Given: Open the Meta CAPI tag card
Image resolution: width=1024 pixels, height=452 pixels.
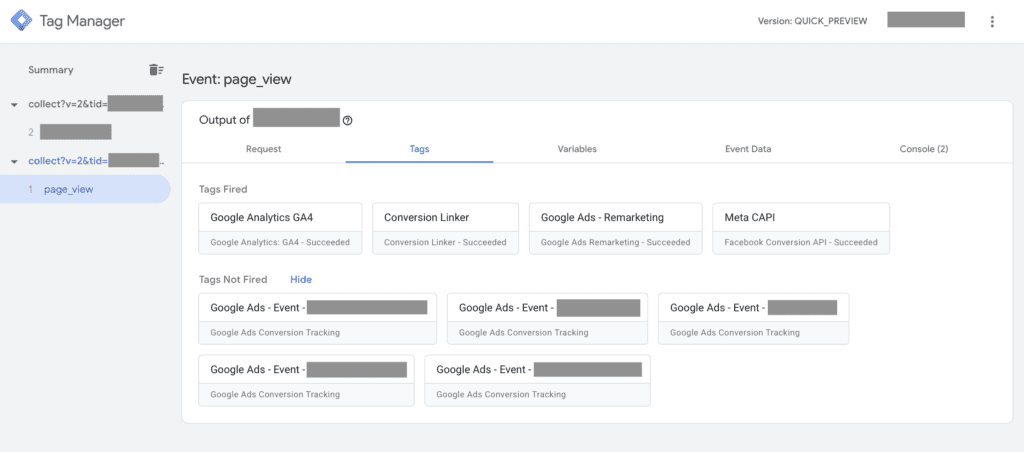Looking at the screenshot, I should [x=800, y=228].
